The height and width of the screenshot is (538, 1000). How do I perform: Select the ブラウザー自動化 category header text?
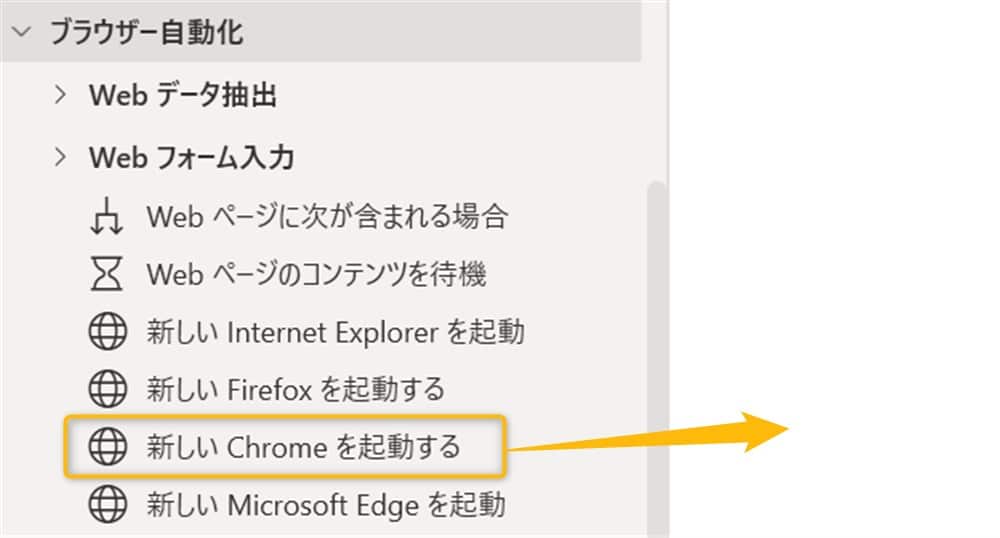146,33
